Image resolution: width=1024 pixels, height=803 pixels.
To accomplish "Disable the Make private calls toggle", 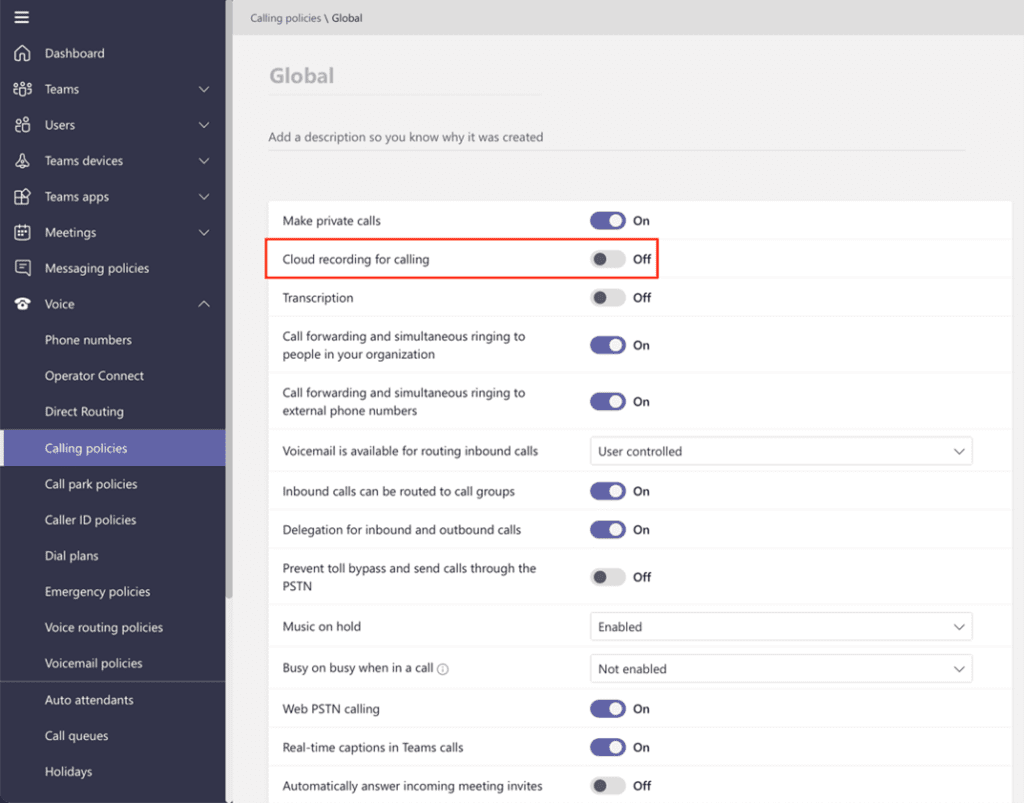I will 607,221.
